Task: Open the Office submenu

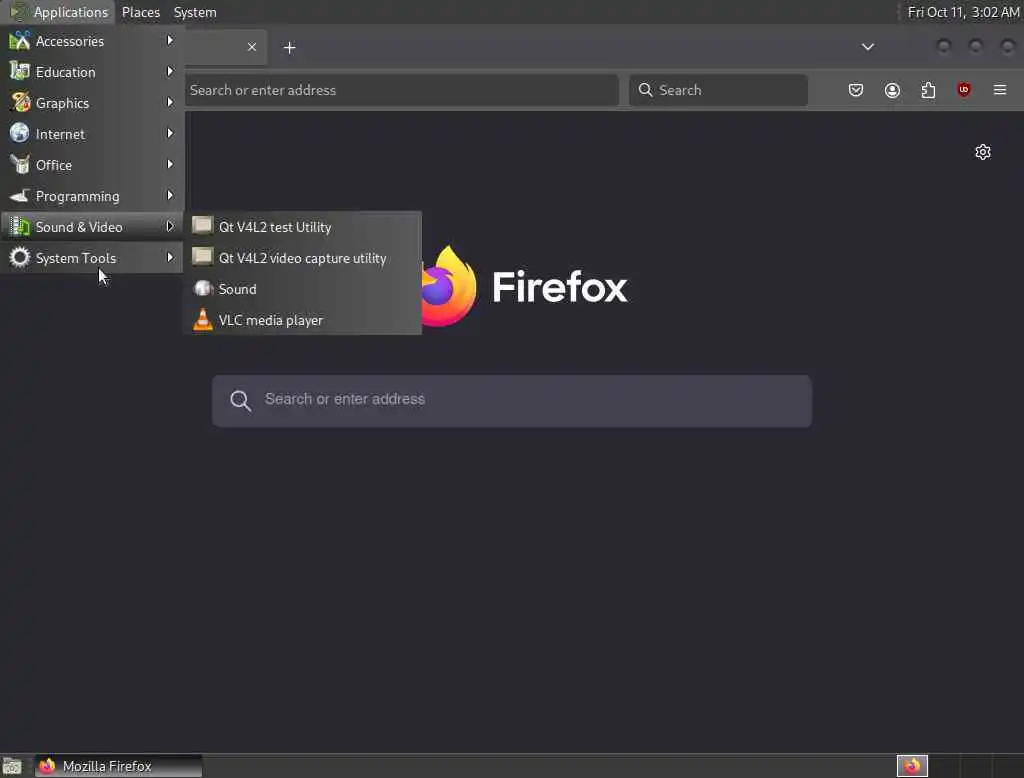Action: coord(92,165)
